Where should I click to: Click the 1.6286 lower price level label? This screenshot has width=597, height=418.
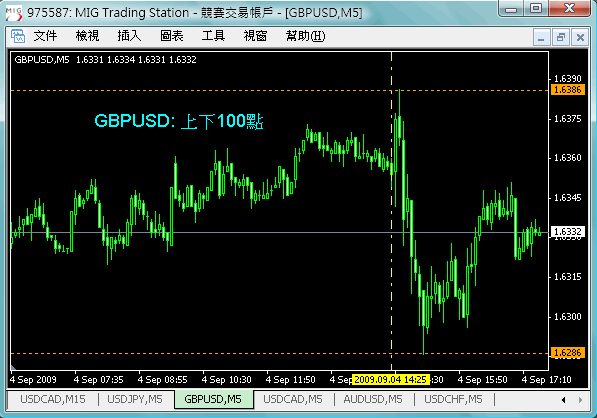[x=568, y=353]
